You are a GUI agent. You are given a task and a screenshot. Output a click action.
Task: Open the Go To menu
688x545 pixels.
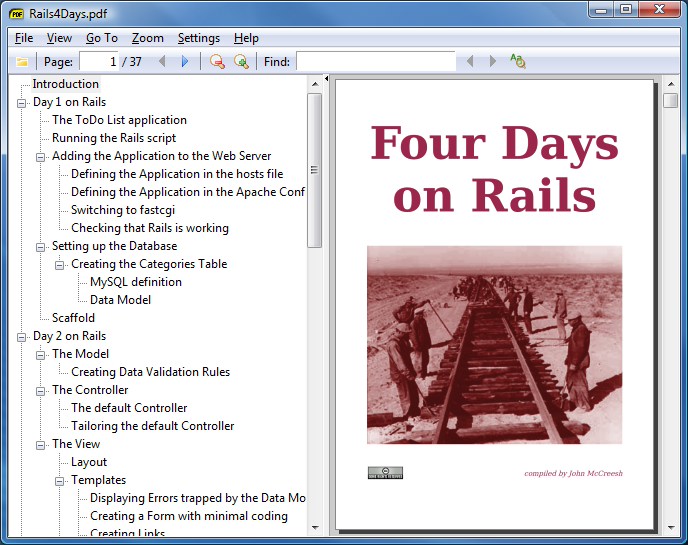102,38
